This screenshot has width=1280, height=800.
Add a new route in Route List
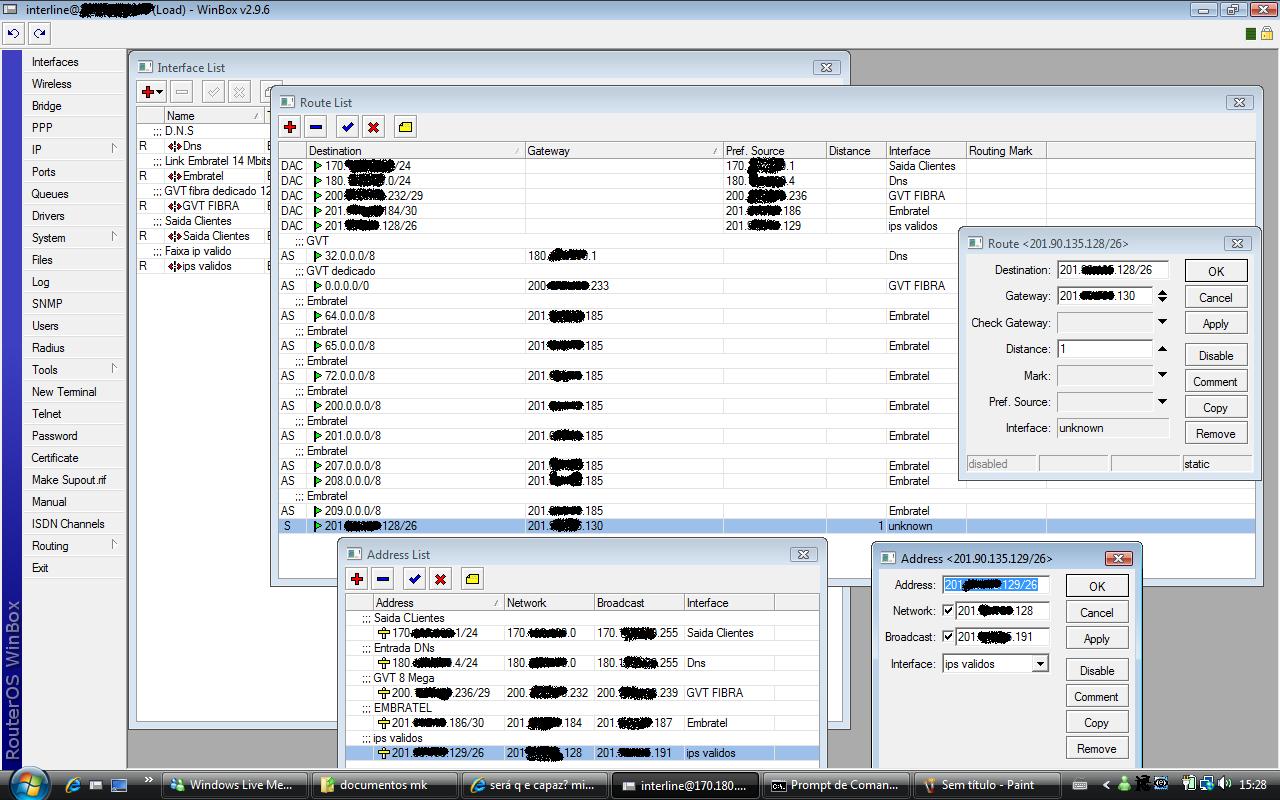[290, 127]
